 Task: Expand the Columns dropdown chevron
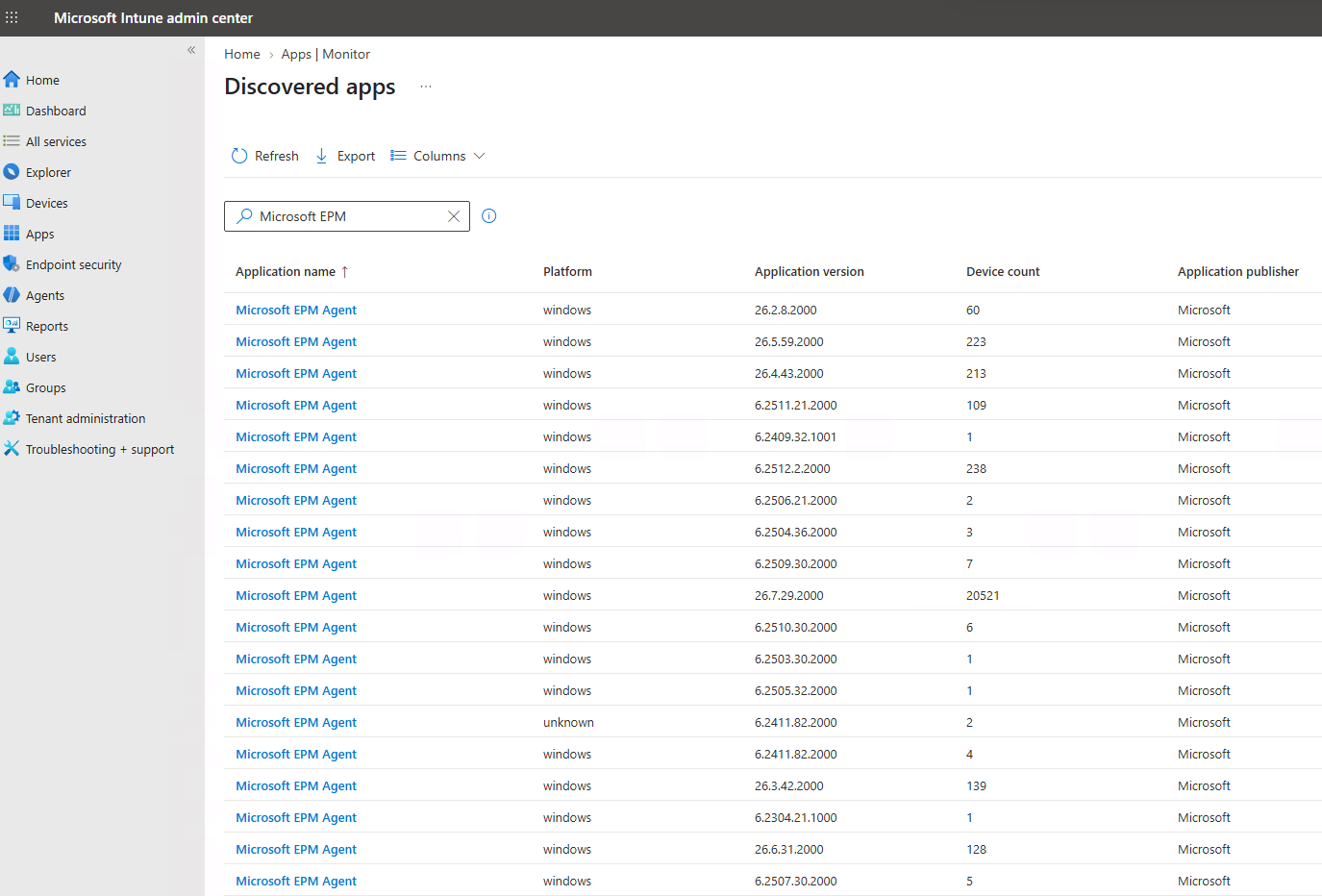point(480,156)
